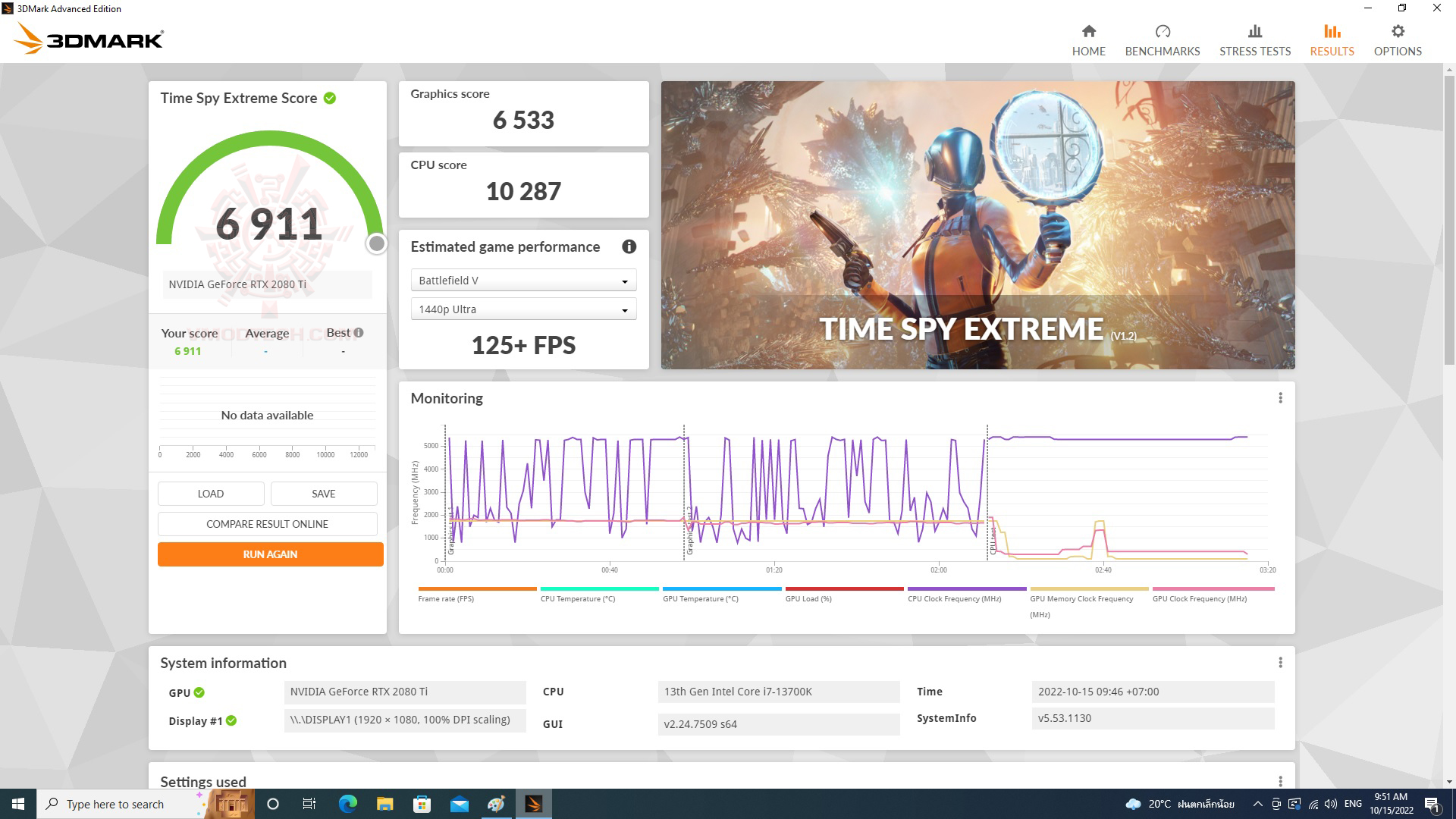Expand Battlefield V game dropdown
1456x819 pixels.
[523, 281]
